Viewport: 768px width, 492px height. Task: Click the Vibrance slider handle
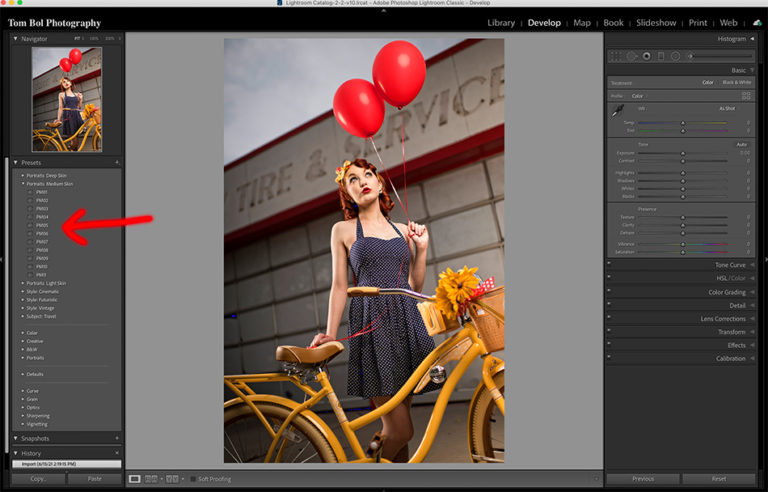[683, 244]
